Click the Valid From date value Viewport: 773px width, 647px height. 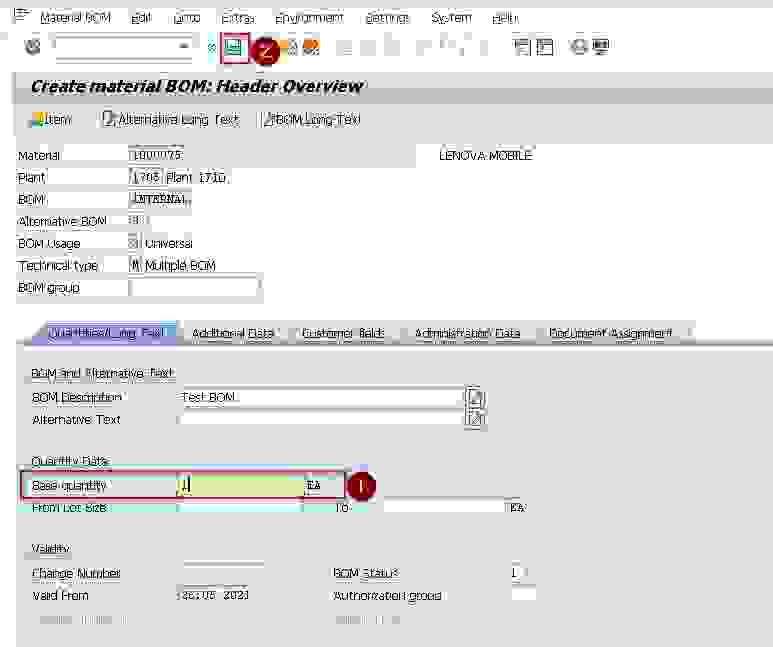(x=213, y=595)
